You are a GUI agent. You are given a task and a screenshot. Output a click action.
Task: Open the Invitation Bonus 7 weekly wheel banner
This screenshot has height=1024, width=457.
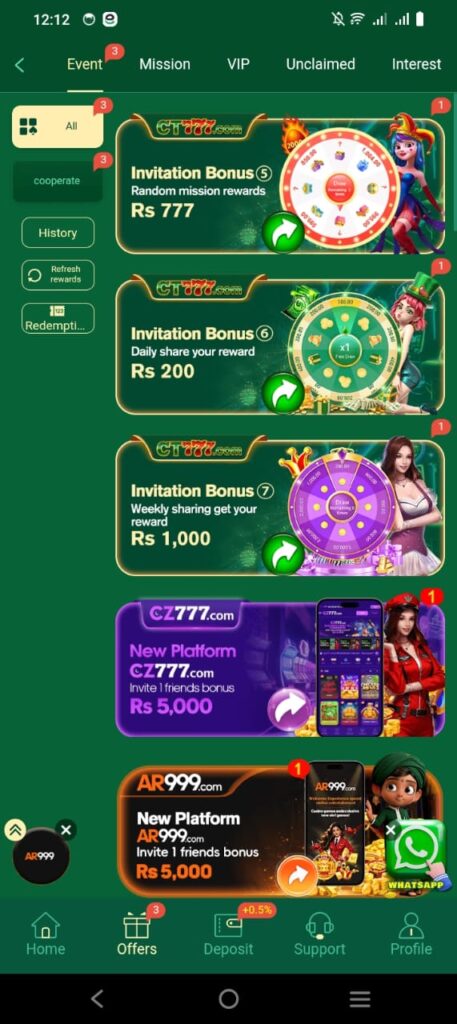[280, 507]
